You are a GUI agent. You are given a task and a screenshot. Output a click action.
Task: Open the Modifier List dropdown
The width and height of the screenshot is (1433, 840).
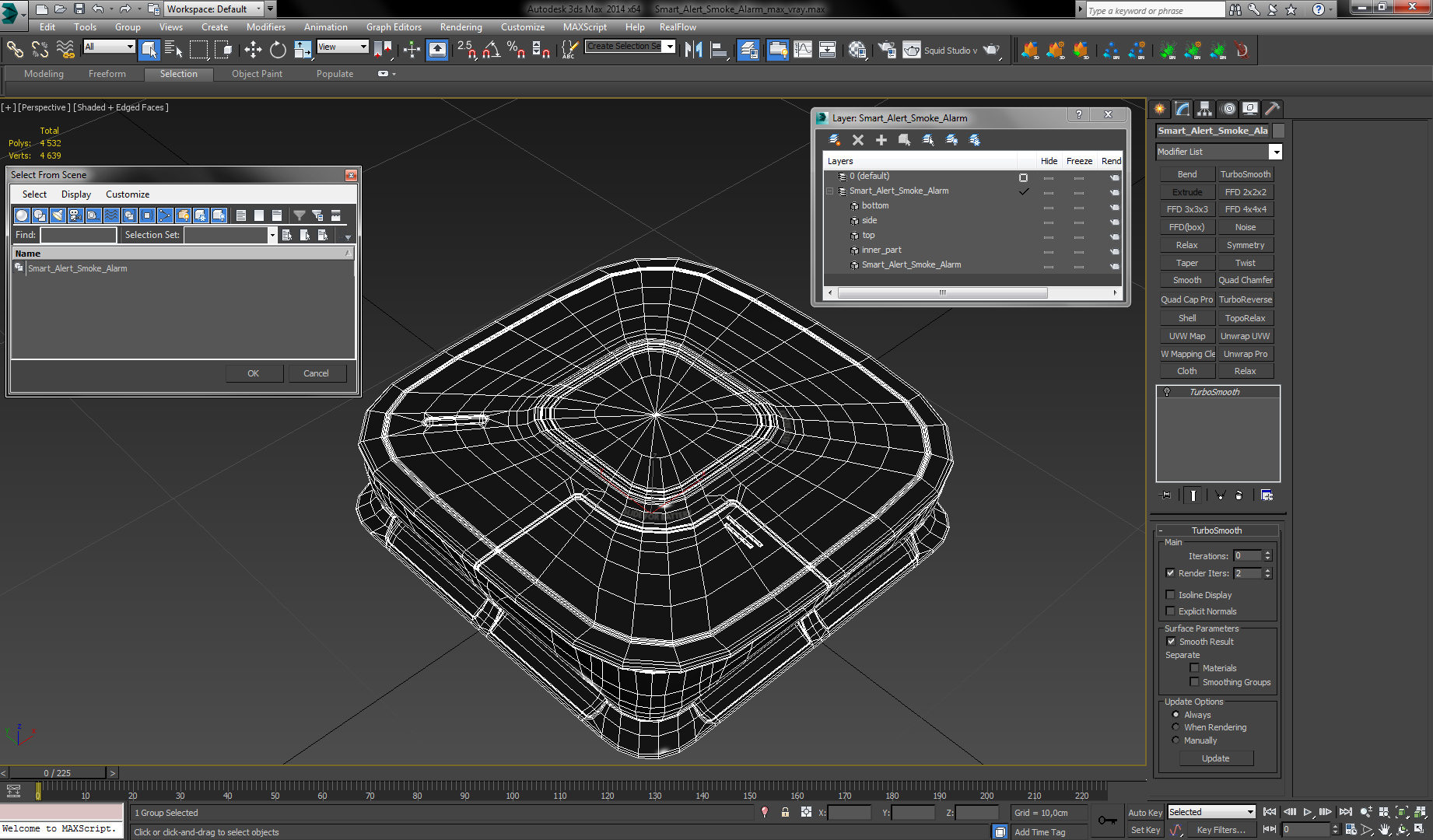[x=1275, y=152]
